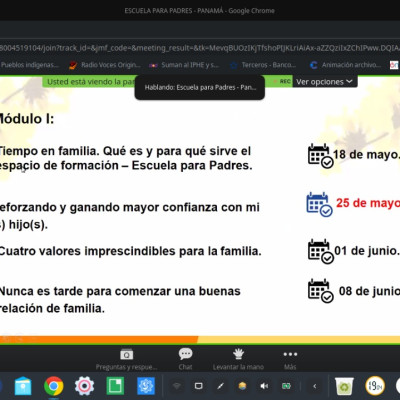The width and height of the screenshot is (400, 400).
Task: Click the browser address bar URL
Action: click(x=200, y=48)
